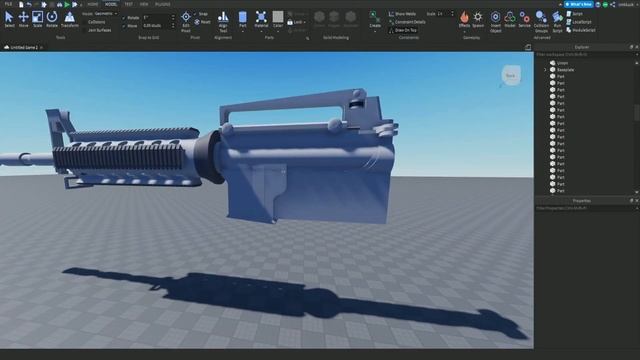Open the Color dropdown arrow
This screenshot has width=640, height=360.
pos(278,31)
